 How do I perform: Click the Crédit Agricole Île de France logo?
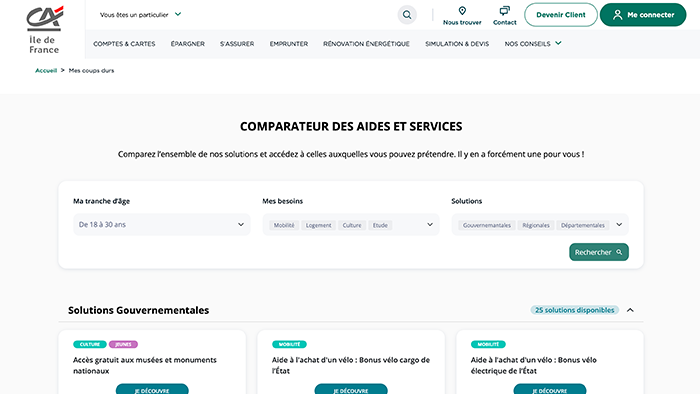tap(44, 30)
